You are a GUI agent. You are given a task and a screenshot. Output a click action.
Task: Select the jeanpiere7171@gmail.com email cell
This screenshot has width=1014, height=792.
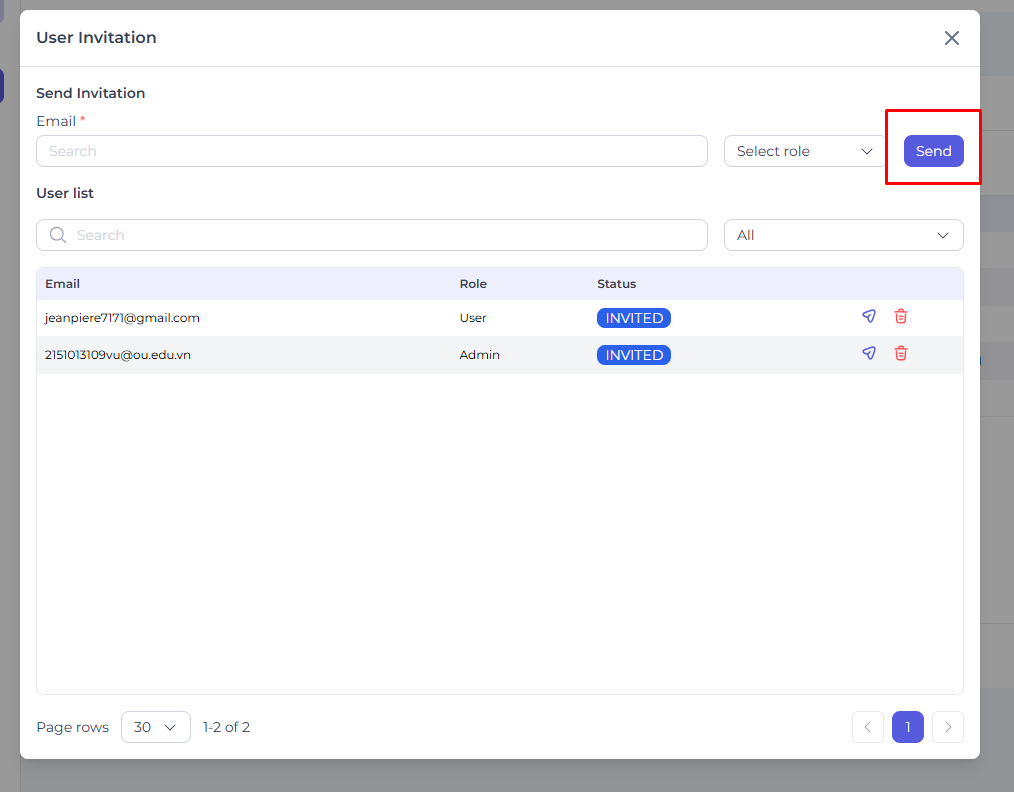coord(122,318)
